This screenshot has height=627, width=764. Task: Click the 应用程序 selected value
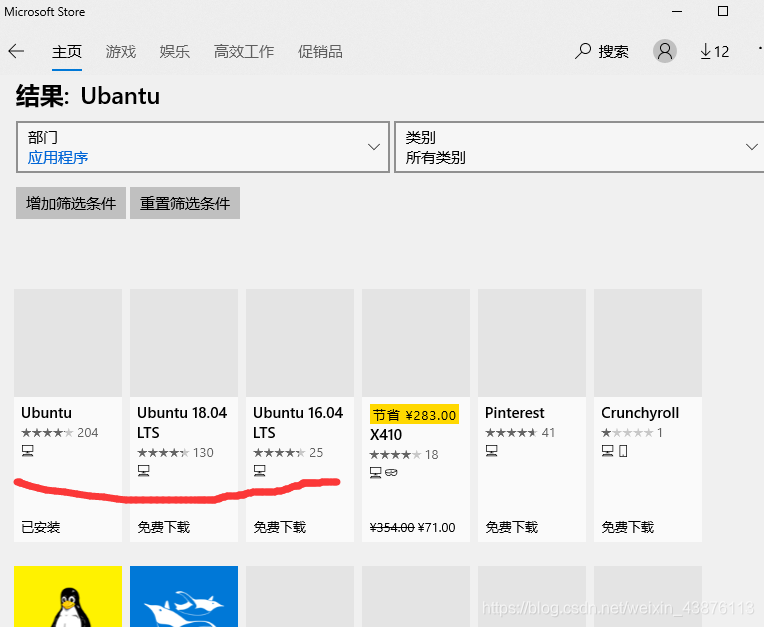coord(57,157)
